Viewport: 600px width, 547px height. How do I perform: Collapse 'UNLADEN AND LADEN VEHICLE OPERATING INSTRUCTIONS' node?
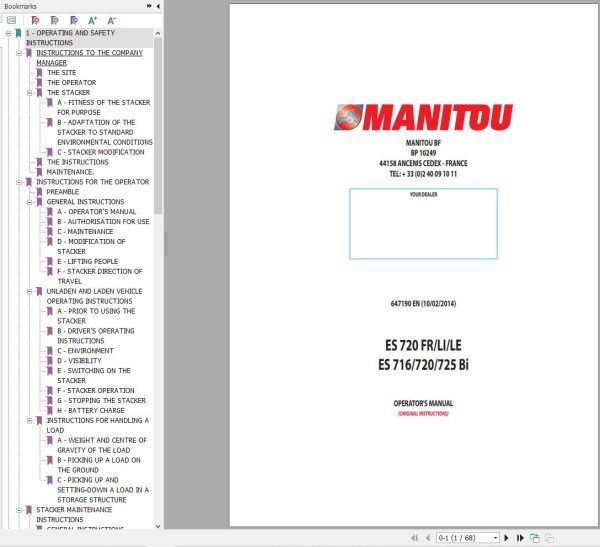(x=29, y=292)
